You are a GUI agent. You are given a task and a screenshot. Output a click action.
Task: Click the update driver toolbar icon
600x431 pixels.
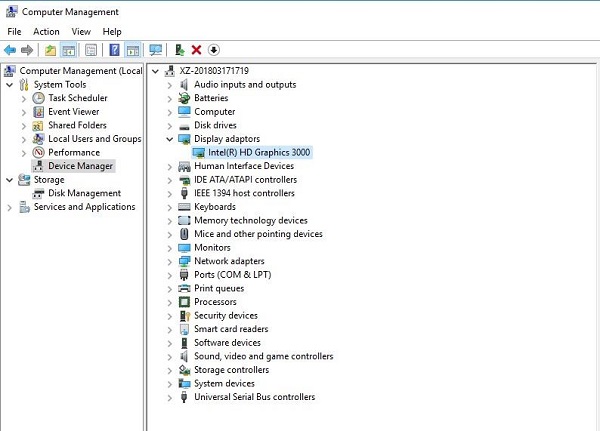179,50
